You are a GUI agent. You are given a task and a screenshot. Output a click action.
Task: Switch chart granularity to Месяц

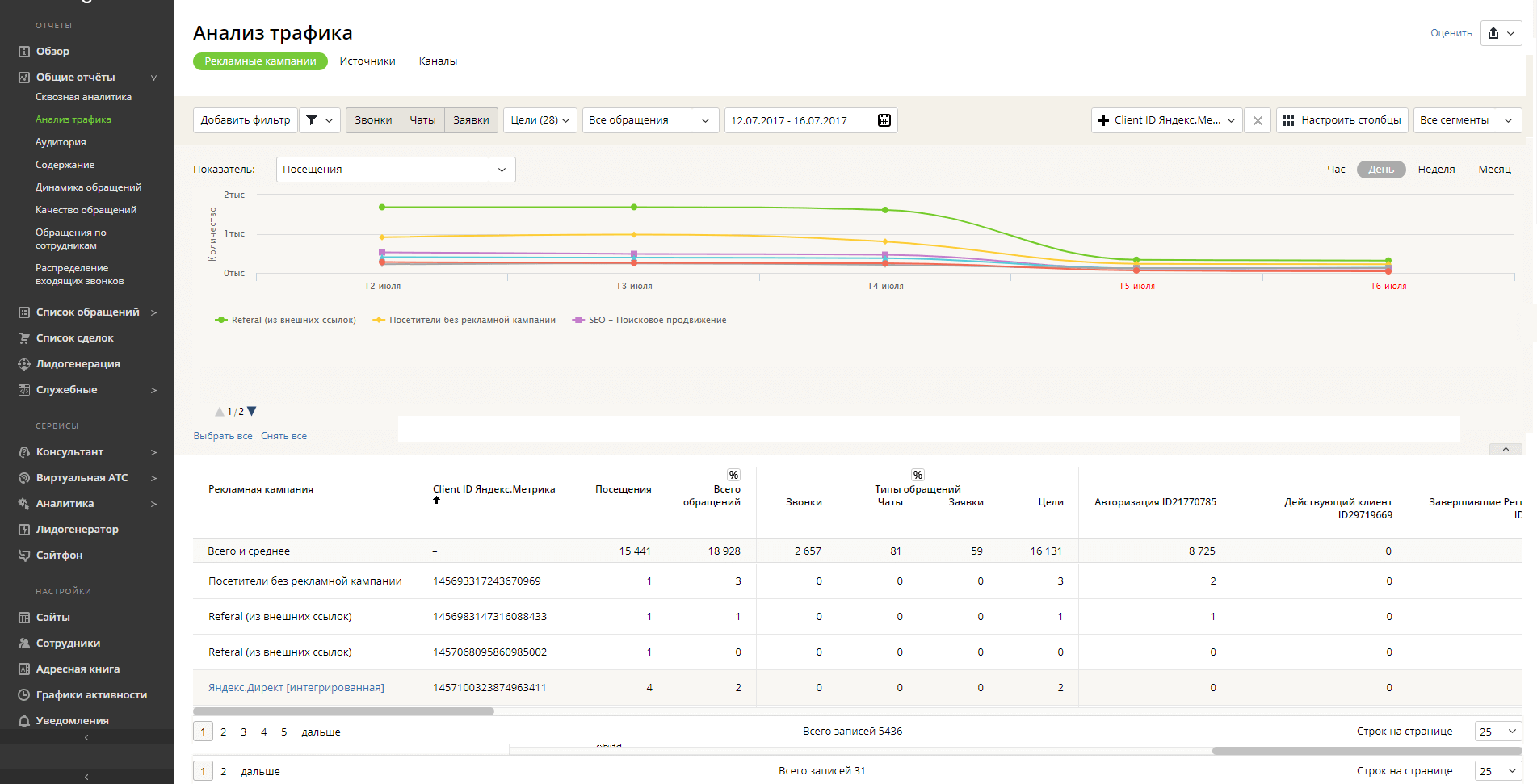point(1494,170)
